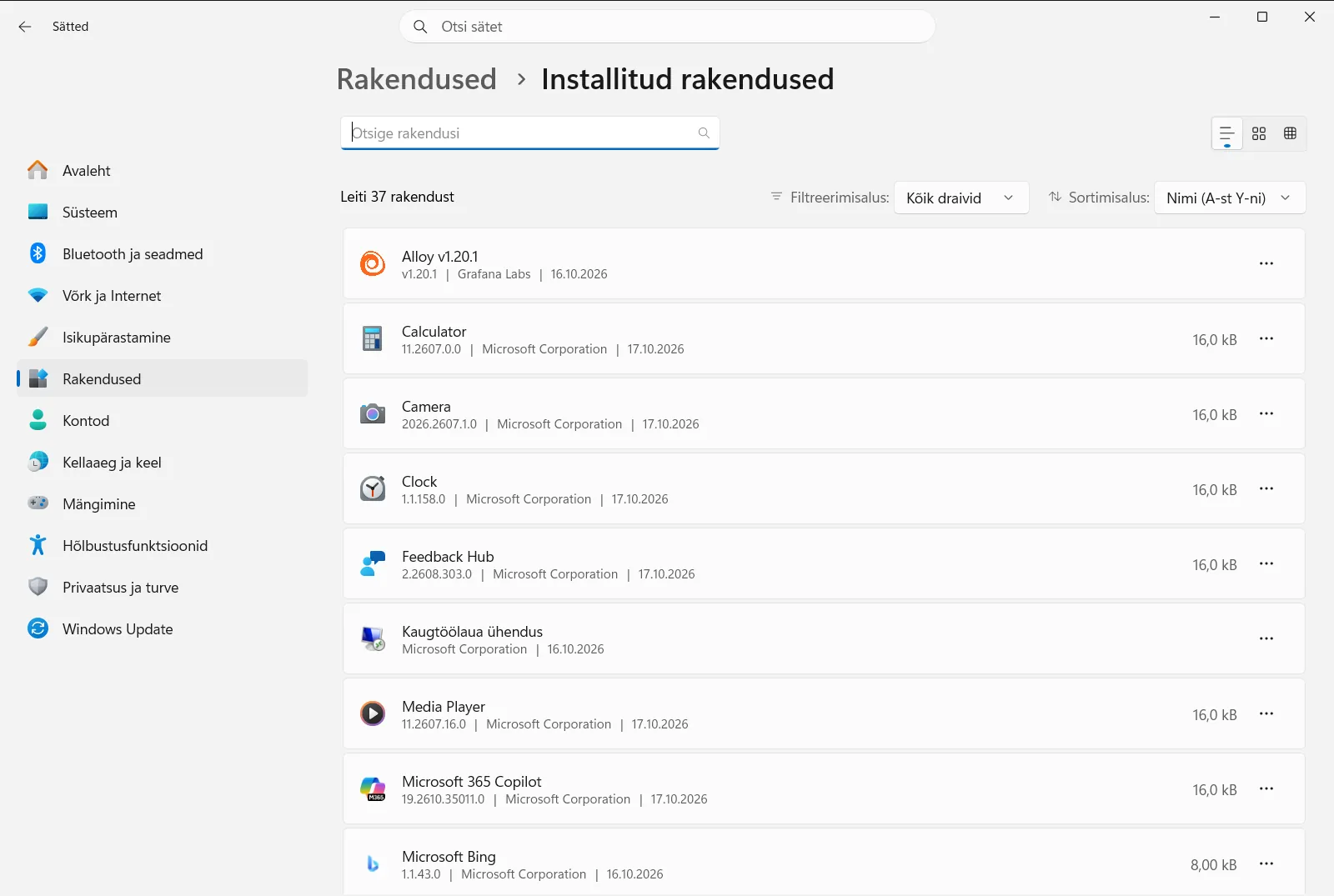Open Hõlbustusfunktsioonid settings section
This screenshot has width=1334, height=896.
(x=163, y=545)
